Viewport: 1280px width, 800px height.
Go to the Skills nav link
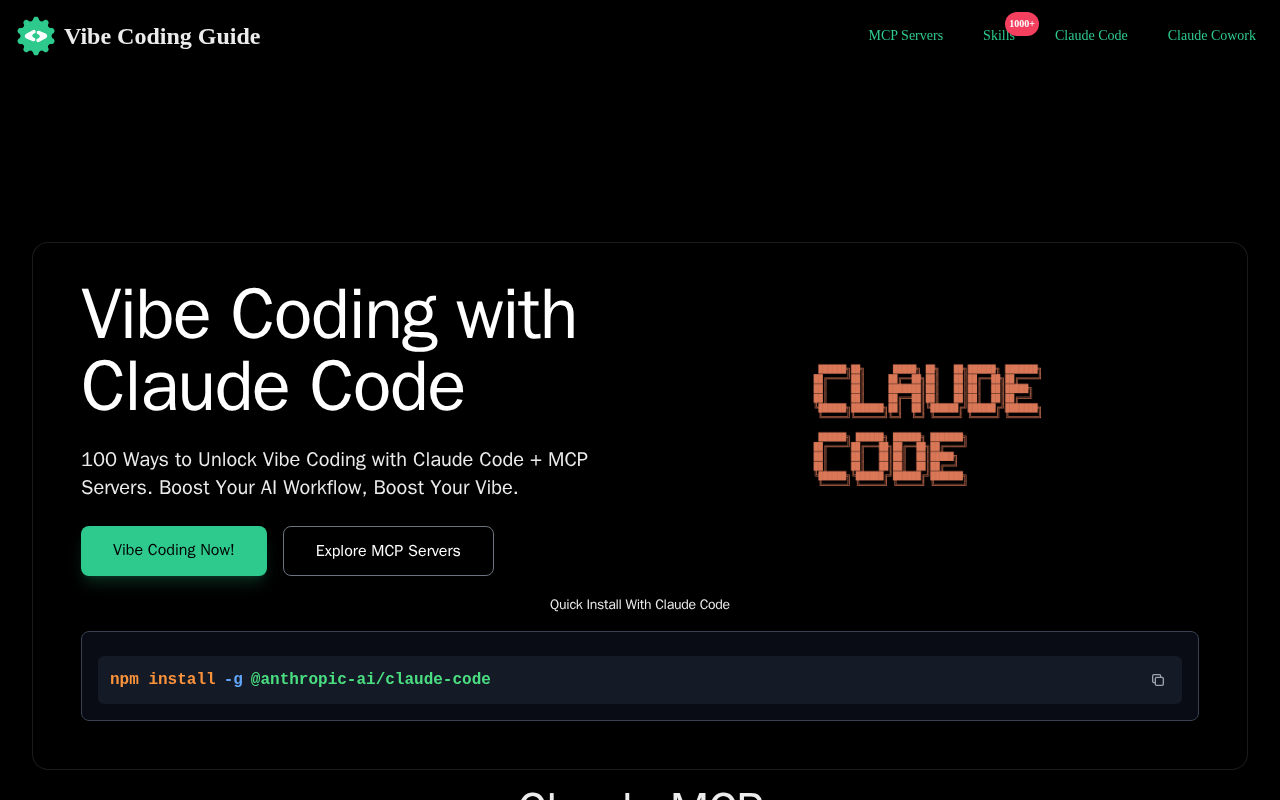[x=998, y=36]
